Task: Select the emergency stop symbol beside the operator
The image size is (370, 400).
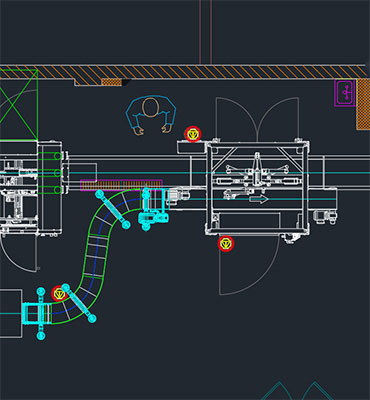Action: pyautogui.click(x=193, y=134)
